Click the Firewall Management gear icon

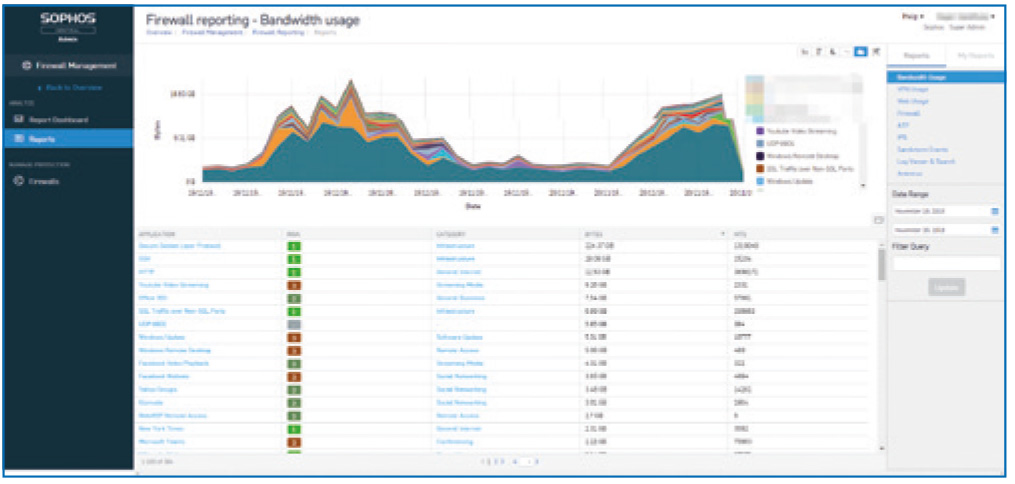27,66
